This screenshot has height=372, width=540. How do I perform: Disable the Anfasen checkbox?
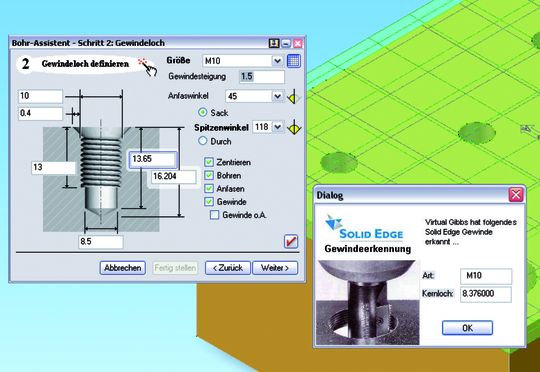[209, 188]
